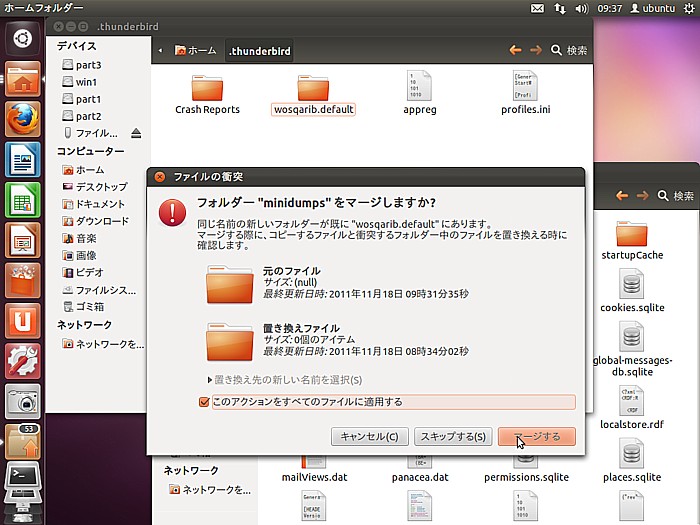Open ネットワークを... in rear window sidebar

(x=210, y=490)
